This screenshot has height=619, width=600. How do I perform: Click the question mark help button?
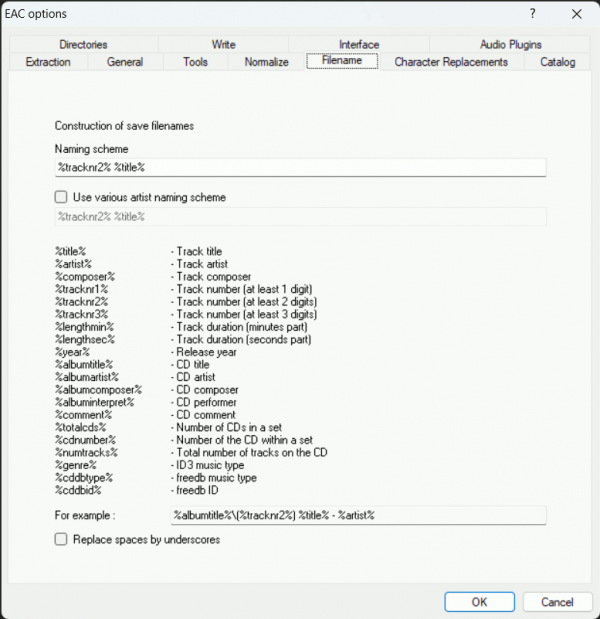(531, 14)
